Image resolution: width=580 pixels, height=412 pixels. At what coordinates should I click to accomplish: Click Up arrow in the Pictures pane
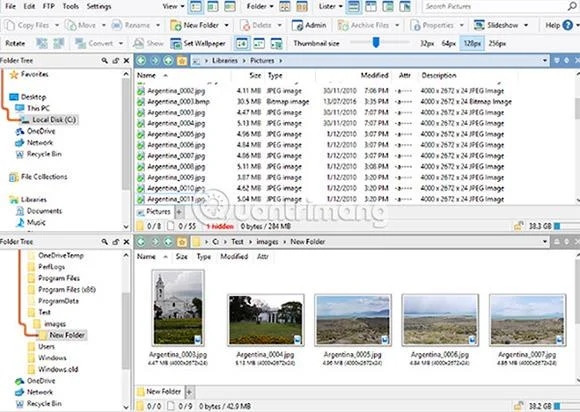click(x=168, y=60)
